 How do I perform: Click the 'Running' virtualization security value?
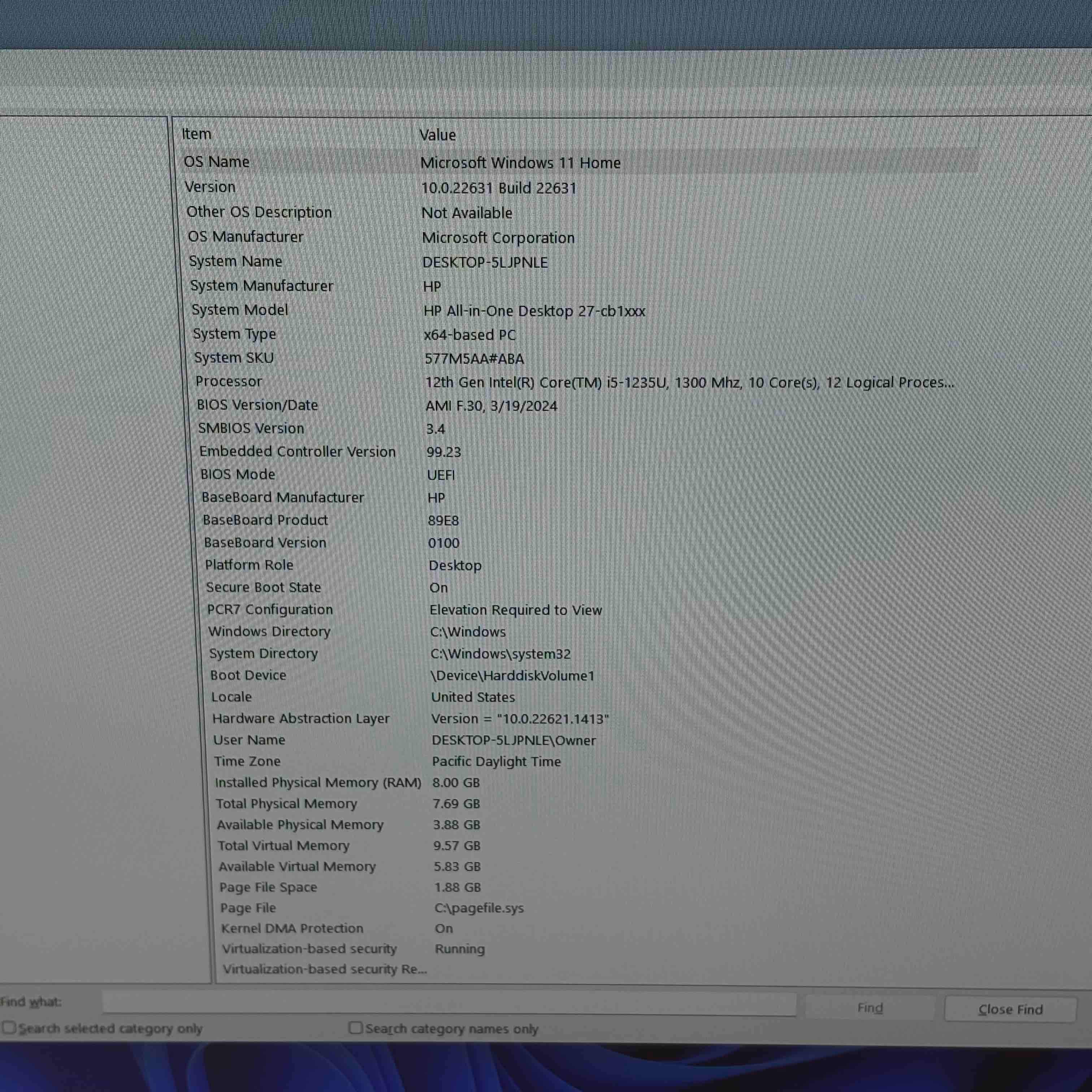point(460,949)
